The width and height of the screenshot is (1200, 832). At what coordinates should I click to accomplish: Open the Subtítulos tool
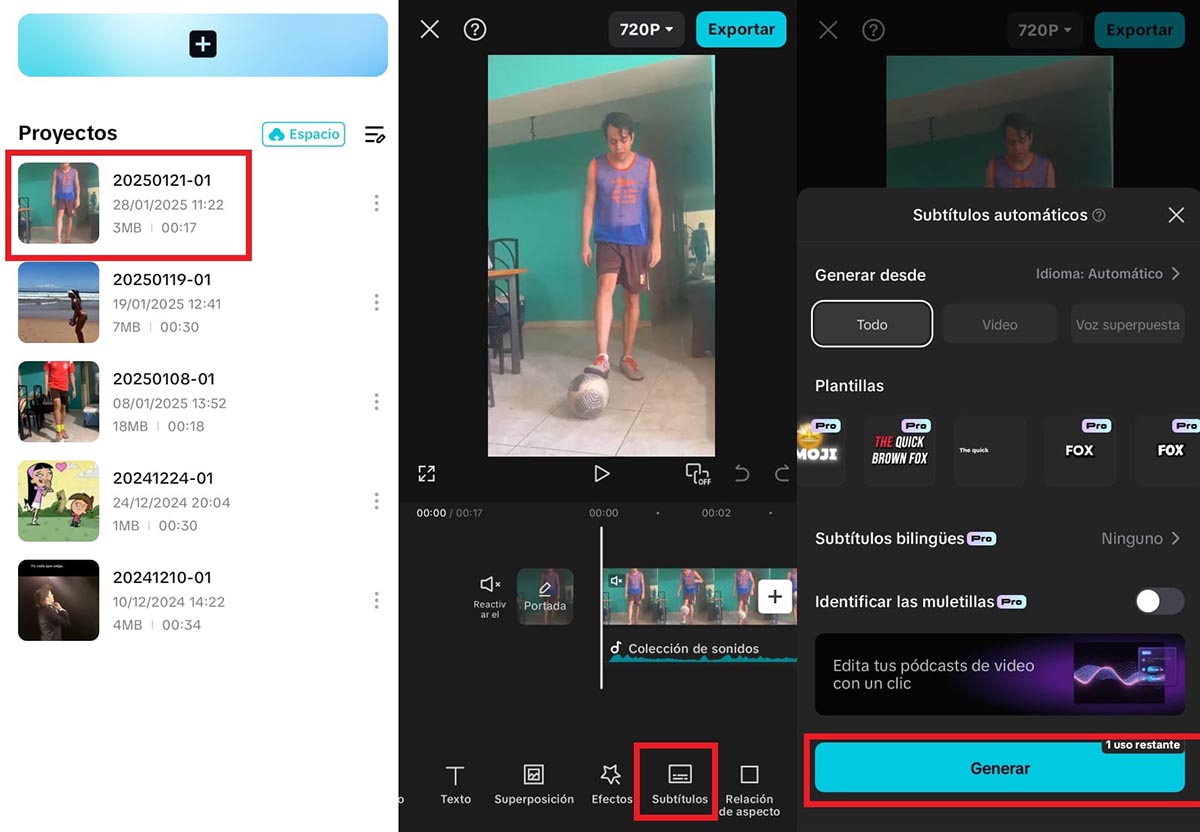pos(680,785)
